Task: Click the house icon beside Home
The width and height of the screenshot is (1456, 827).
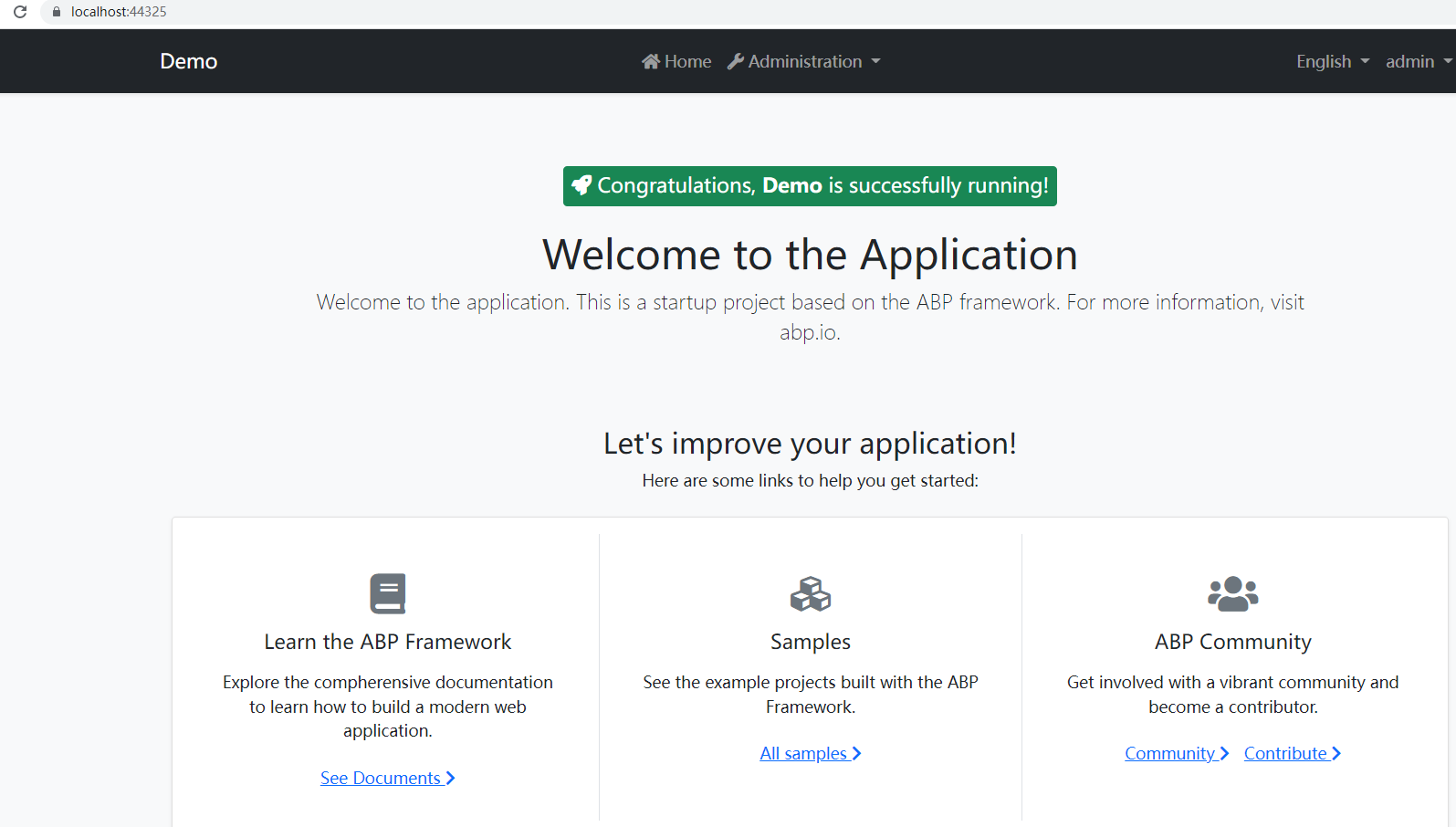Action: click(x=650, y=61)
